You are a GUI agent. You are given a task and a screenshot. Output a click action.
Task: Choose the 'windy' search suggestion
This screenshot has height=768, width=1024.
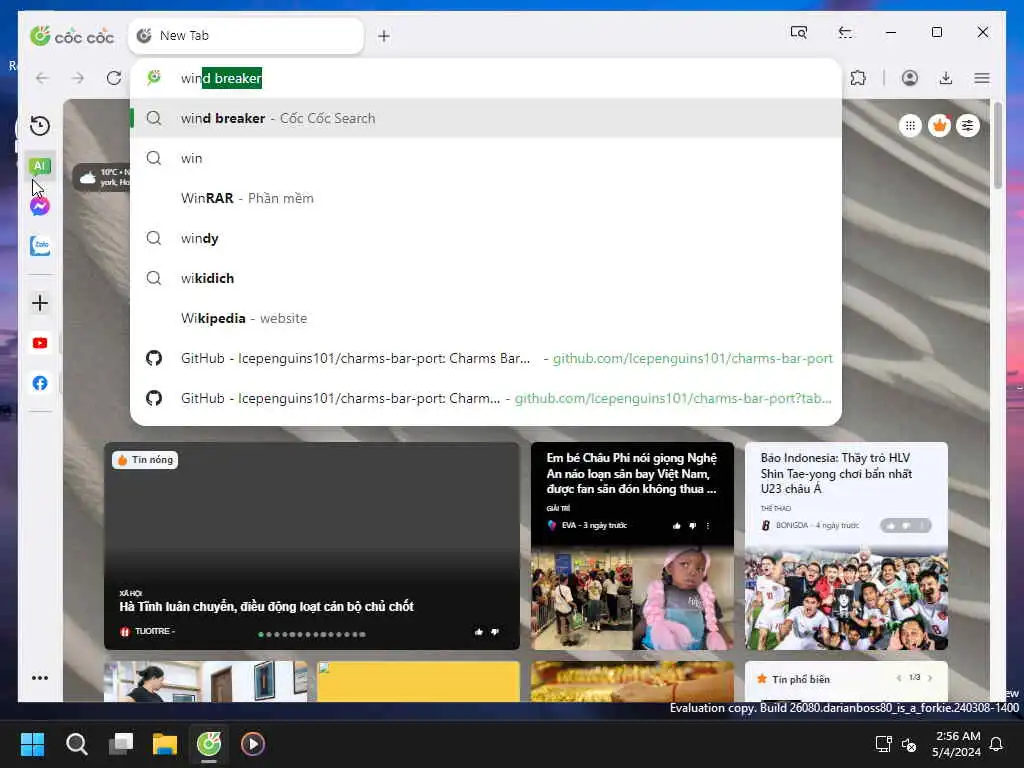[486, 238]
